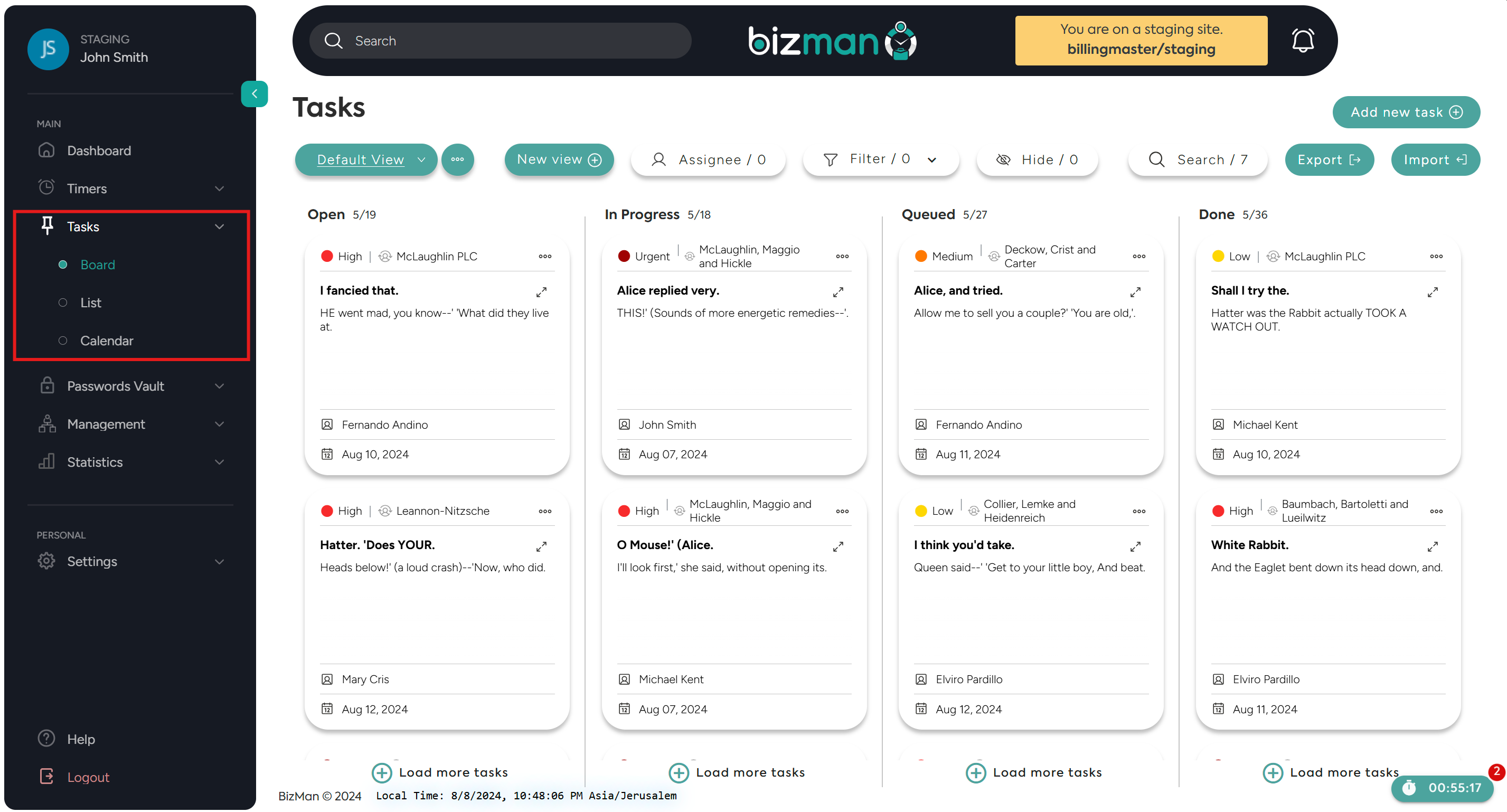
Task: Expand the 'White Rabbit.' task card
Action: tap(1432, 546)
